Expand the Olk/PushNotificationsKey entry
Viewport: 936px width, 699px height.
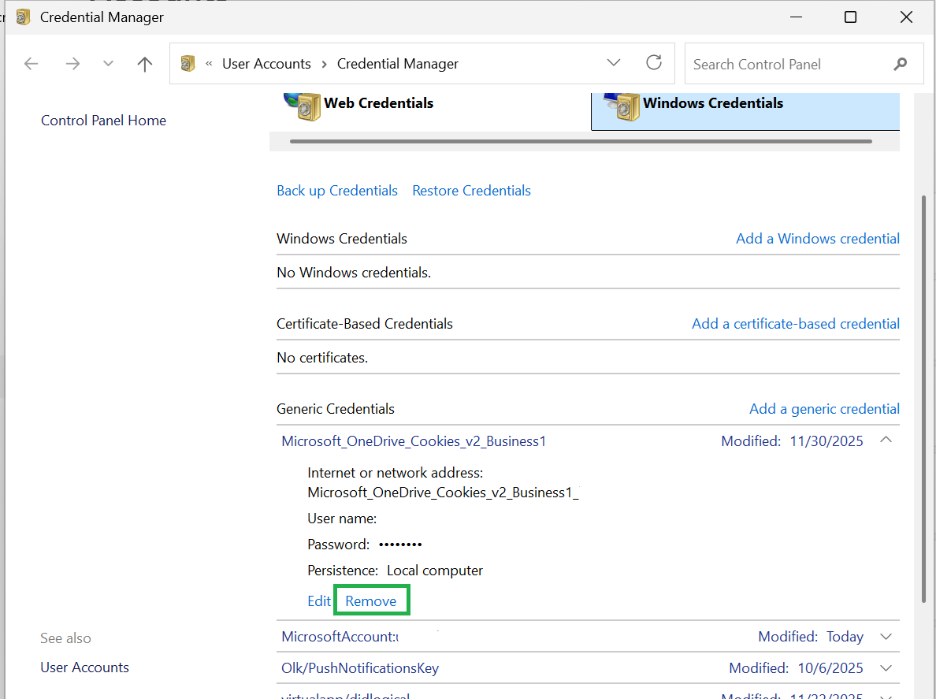[x=886, y=668]
